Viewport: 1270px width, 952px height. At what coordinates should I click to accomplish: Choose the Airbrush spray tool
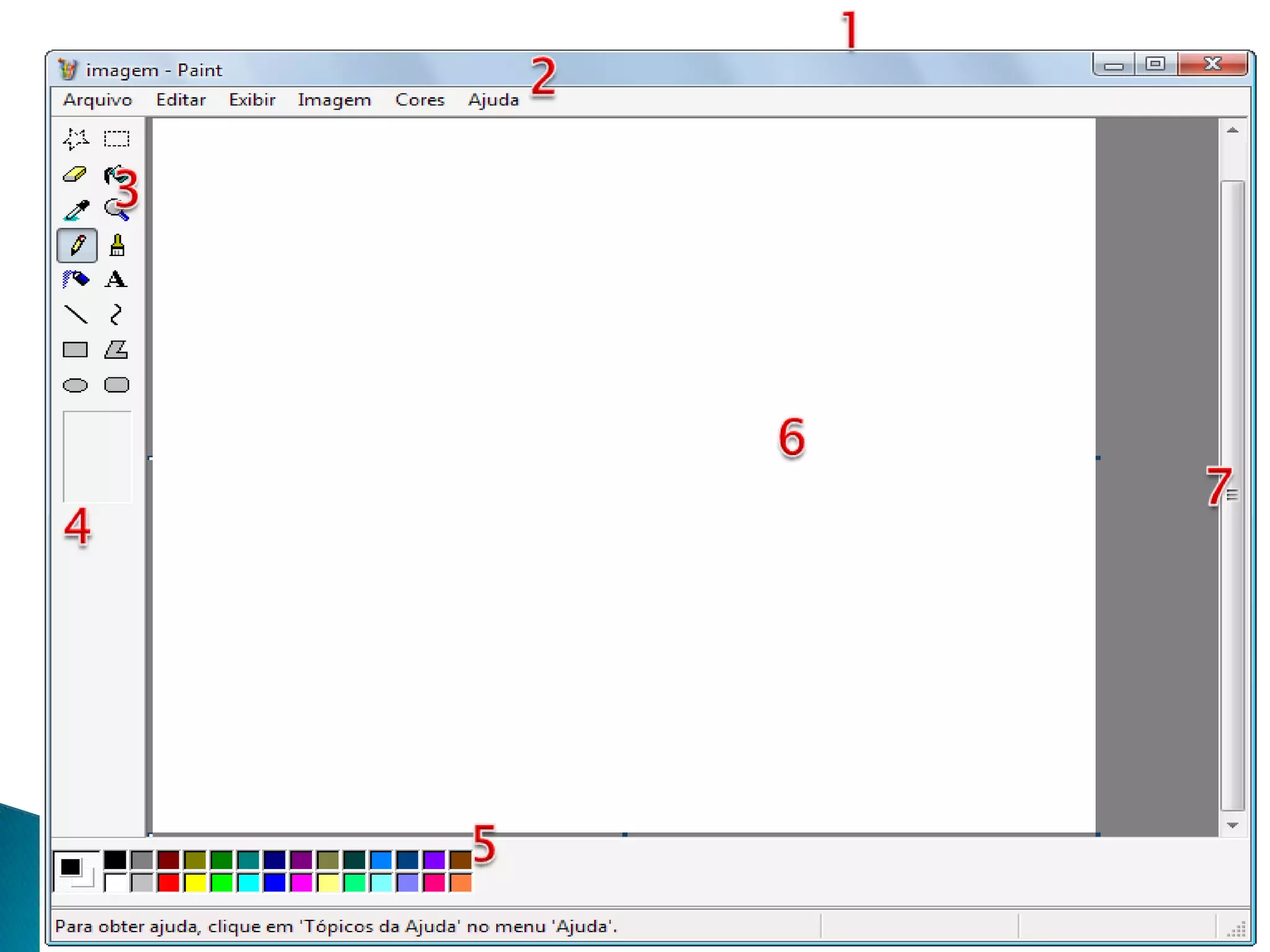[x=76, y=280]
